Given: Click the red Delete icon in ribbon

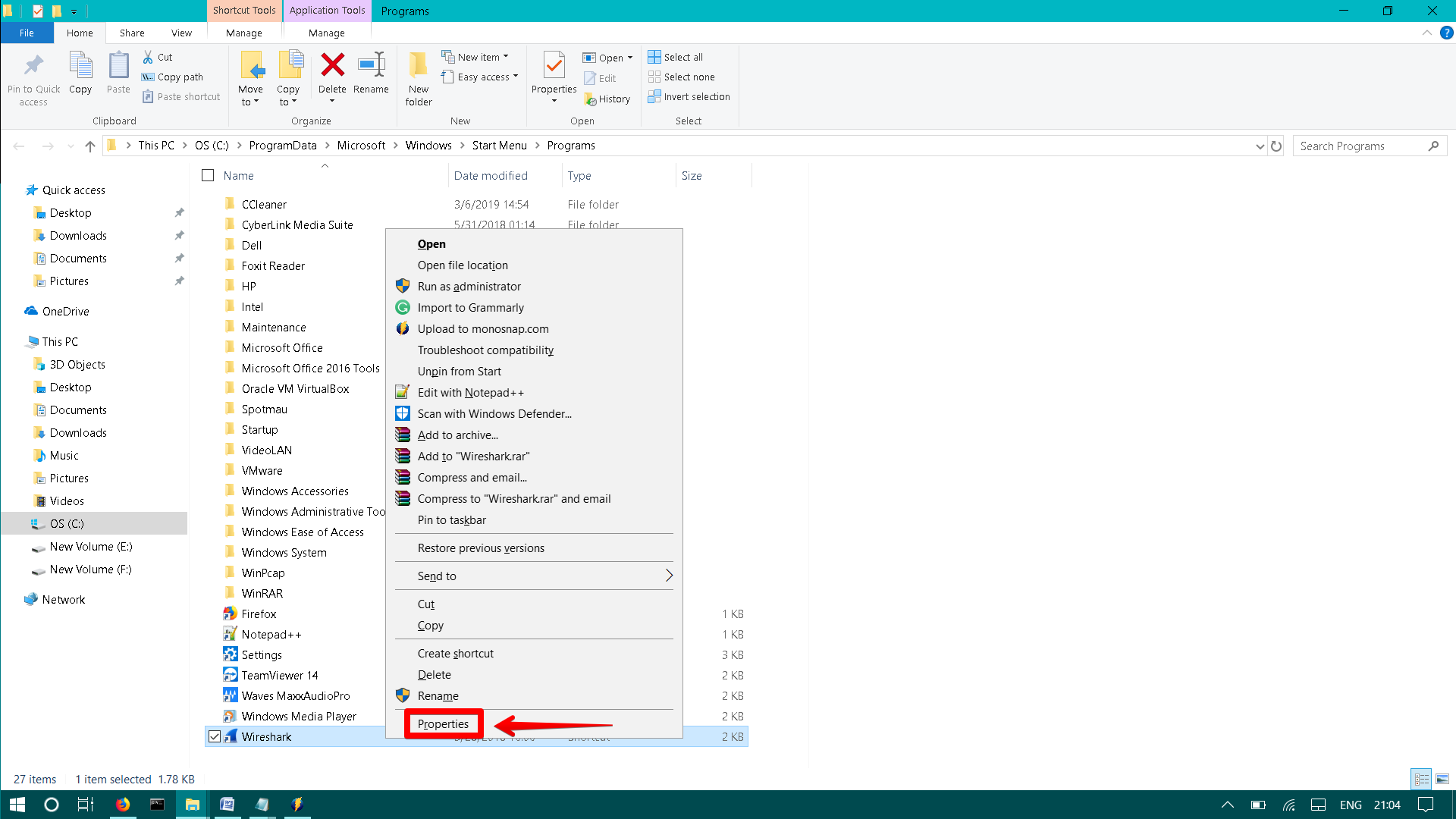Looking at the screenshot, I should click(332, 65).
